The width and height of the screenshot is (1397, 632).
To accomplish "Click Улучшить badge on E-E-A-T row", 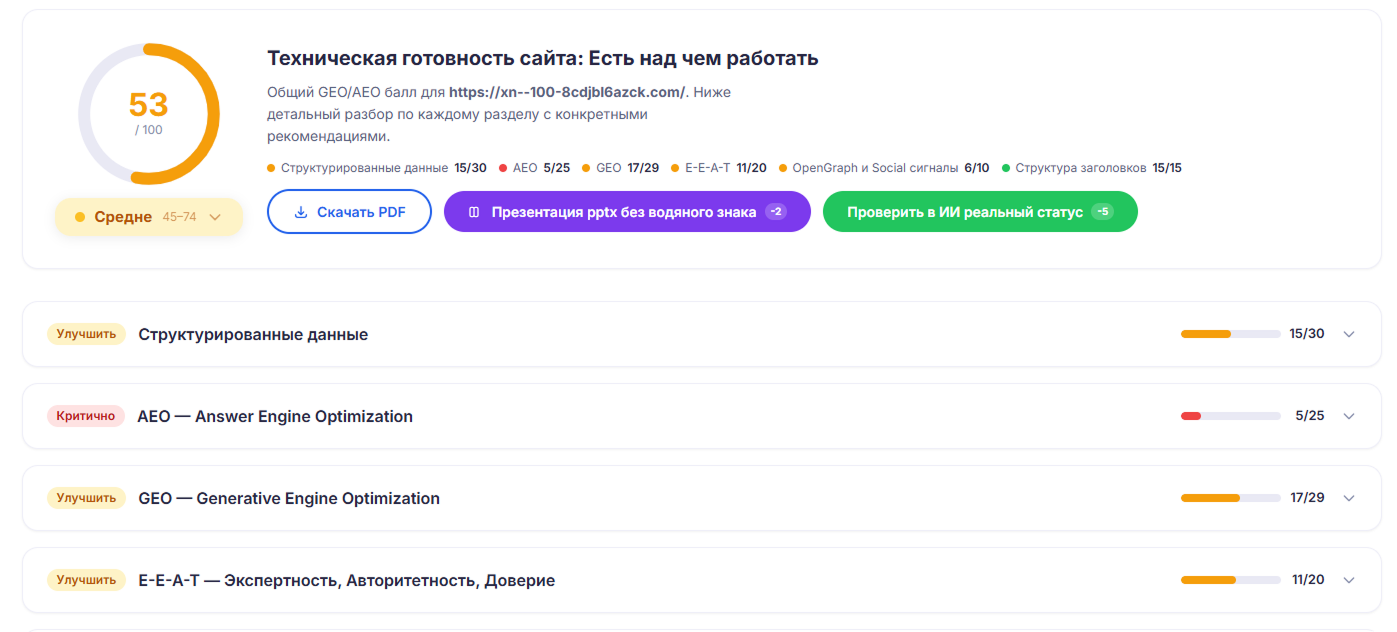I will (86, 580).
